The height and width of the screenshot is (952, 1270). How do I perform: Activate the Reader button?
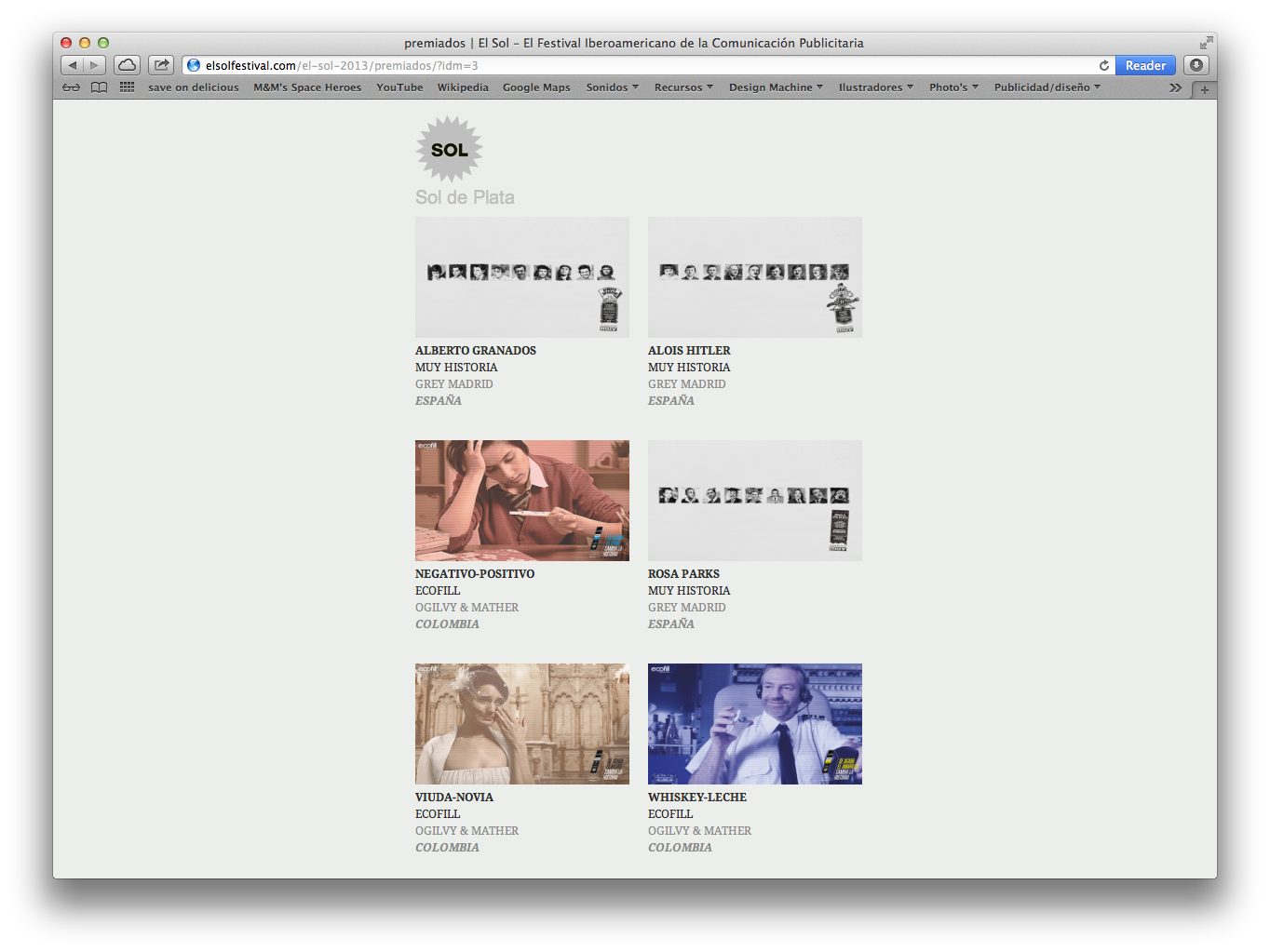click(x=1145, y=65)
